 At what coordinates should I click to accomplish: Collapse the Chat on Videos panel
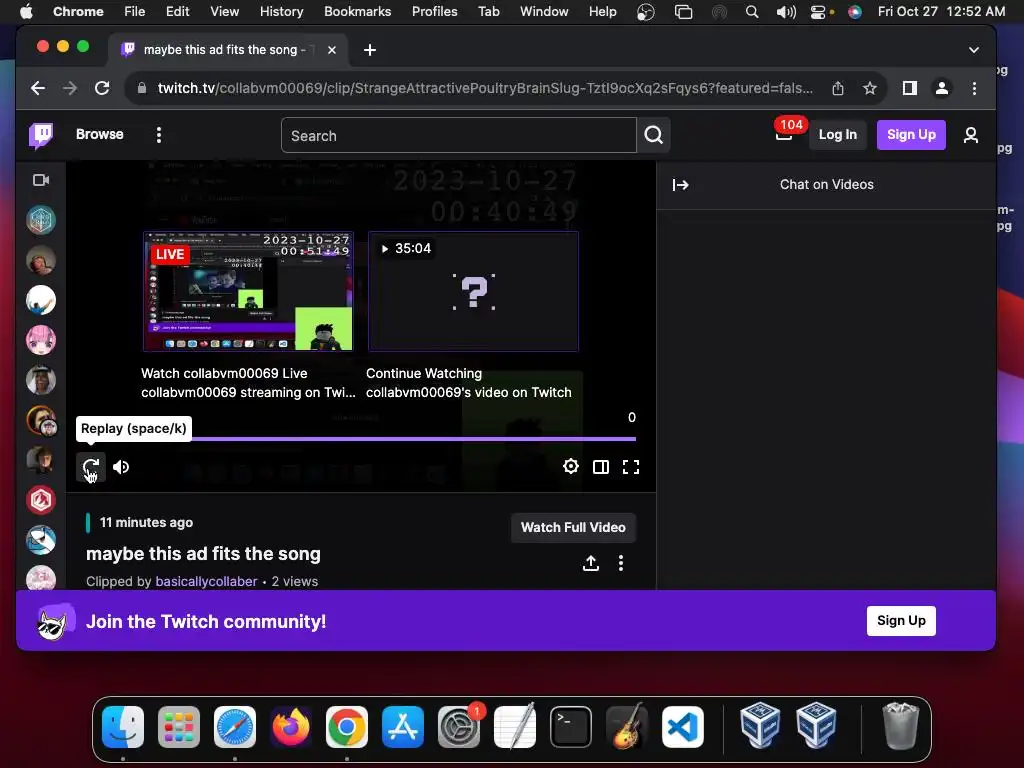pos(680,185)
